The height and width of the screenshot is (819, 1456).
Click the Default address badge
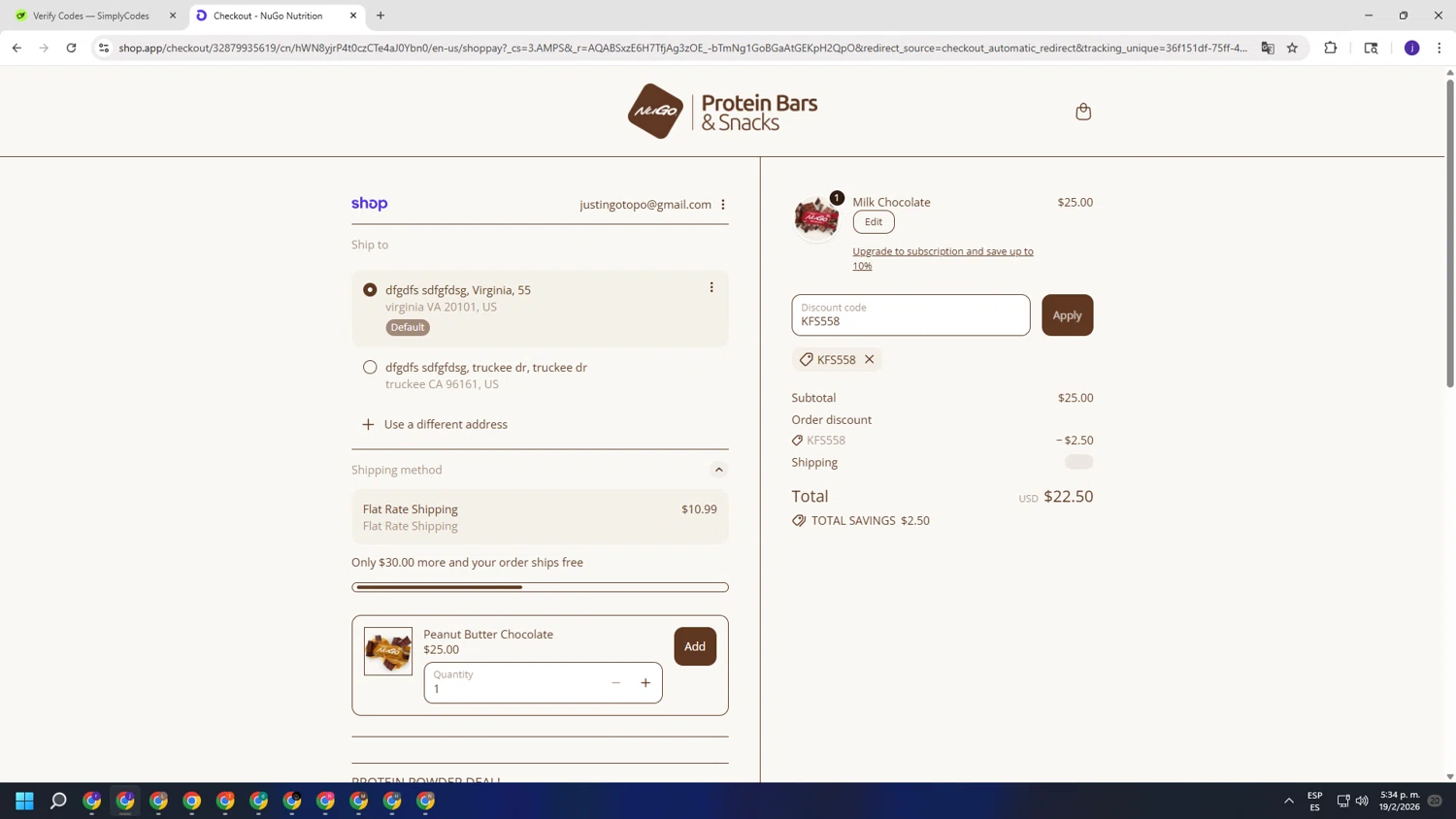coord(408,328)
